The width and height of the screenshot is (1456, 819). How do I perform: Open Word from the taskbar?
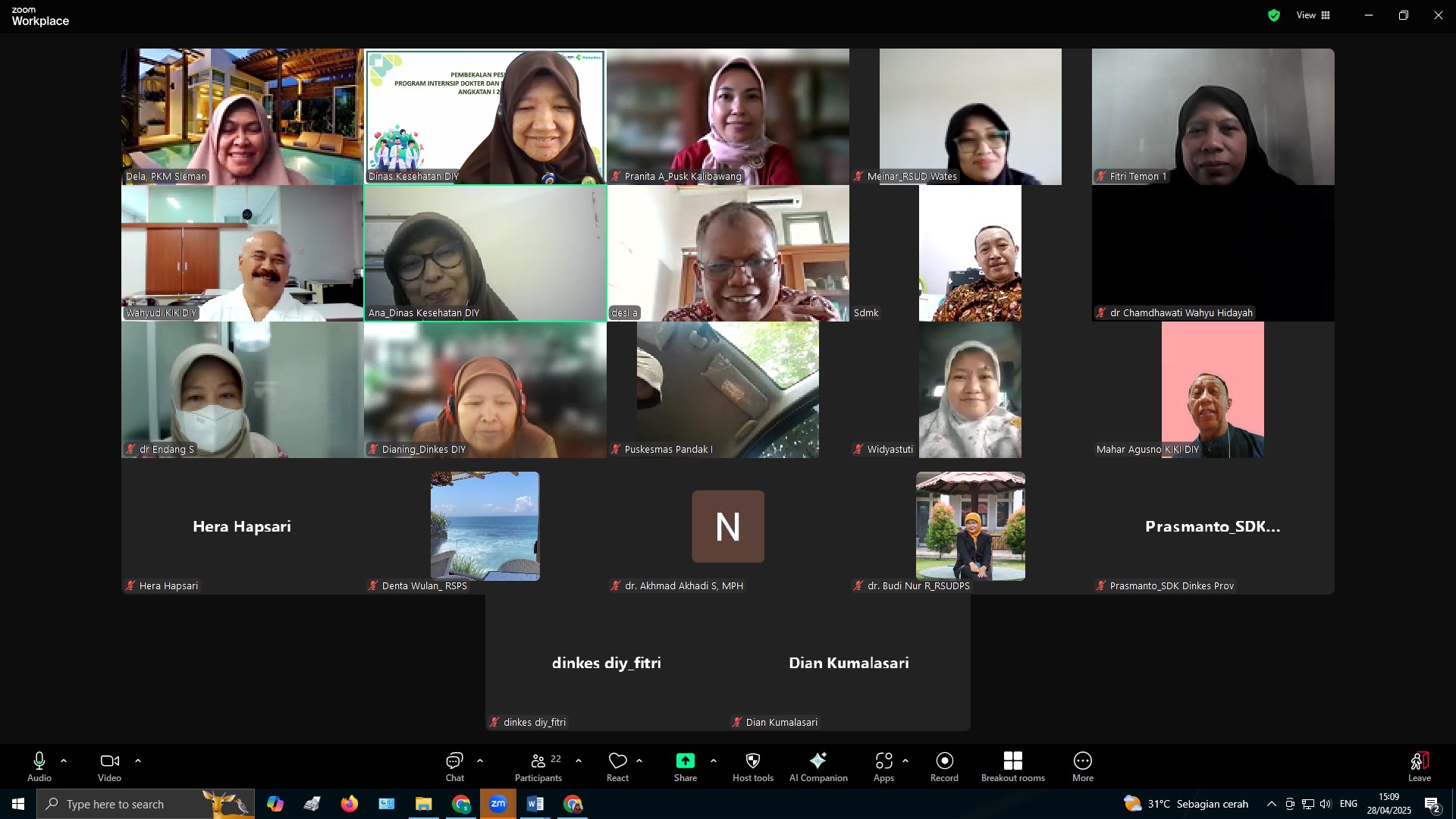[535, 804]
